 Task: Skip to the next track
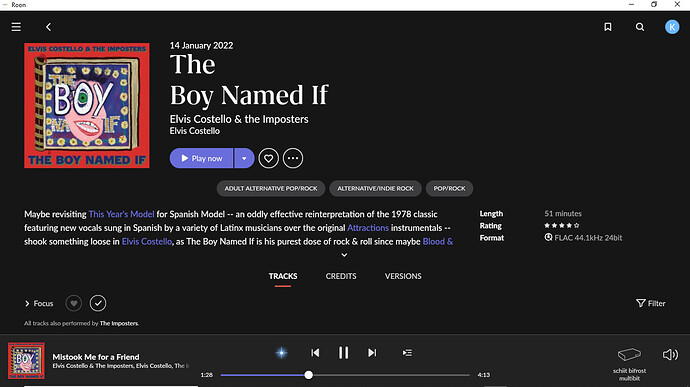point(372,353)
